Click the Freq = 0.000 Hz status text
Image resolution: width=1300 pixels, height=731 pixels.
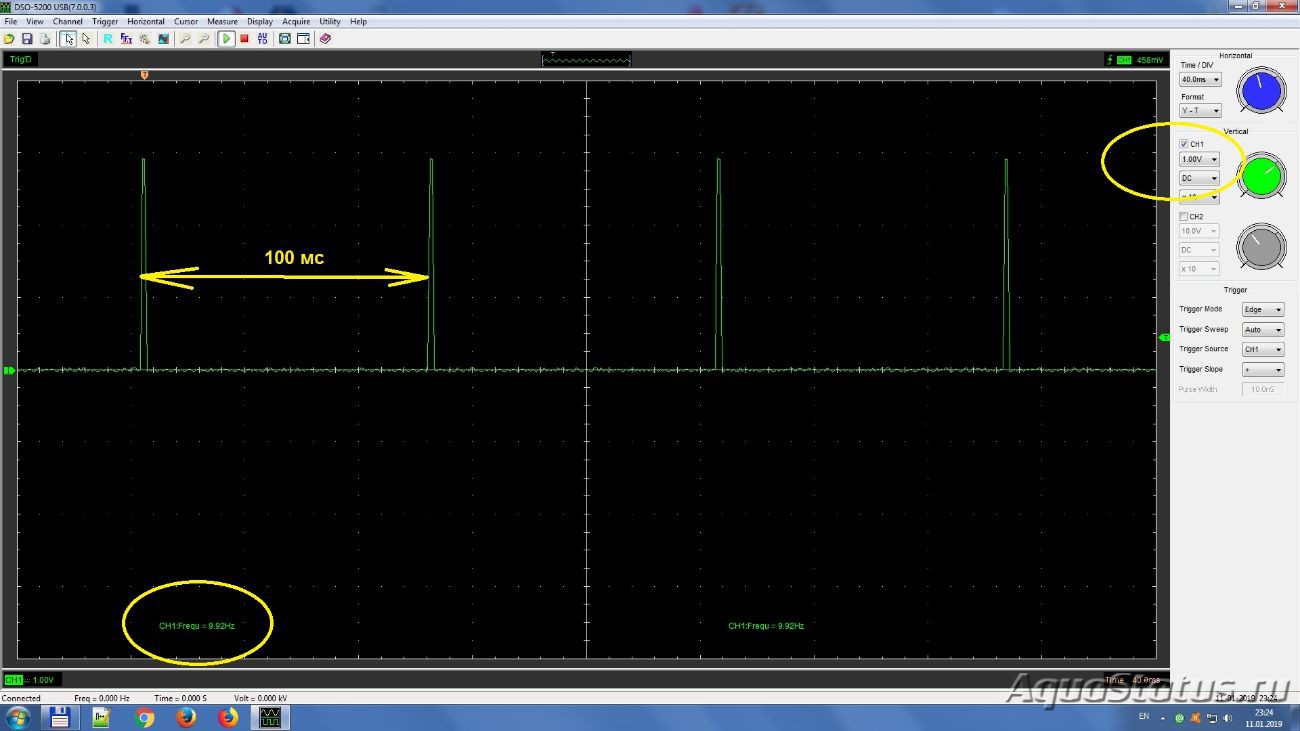point(102,698)
